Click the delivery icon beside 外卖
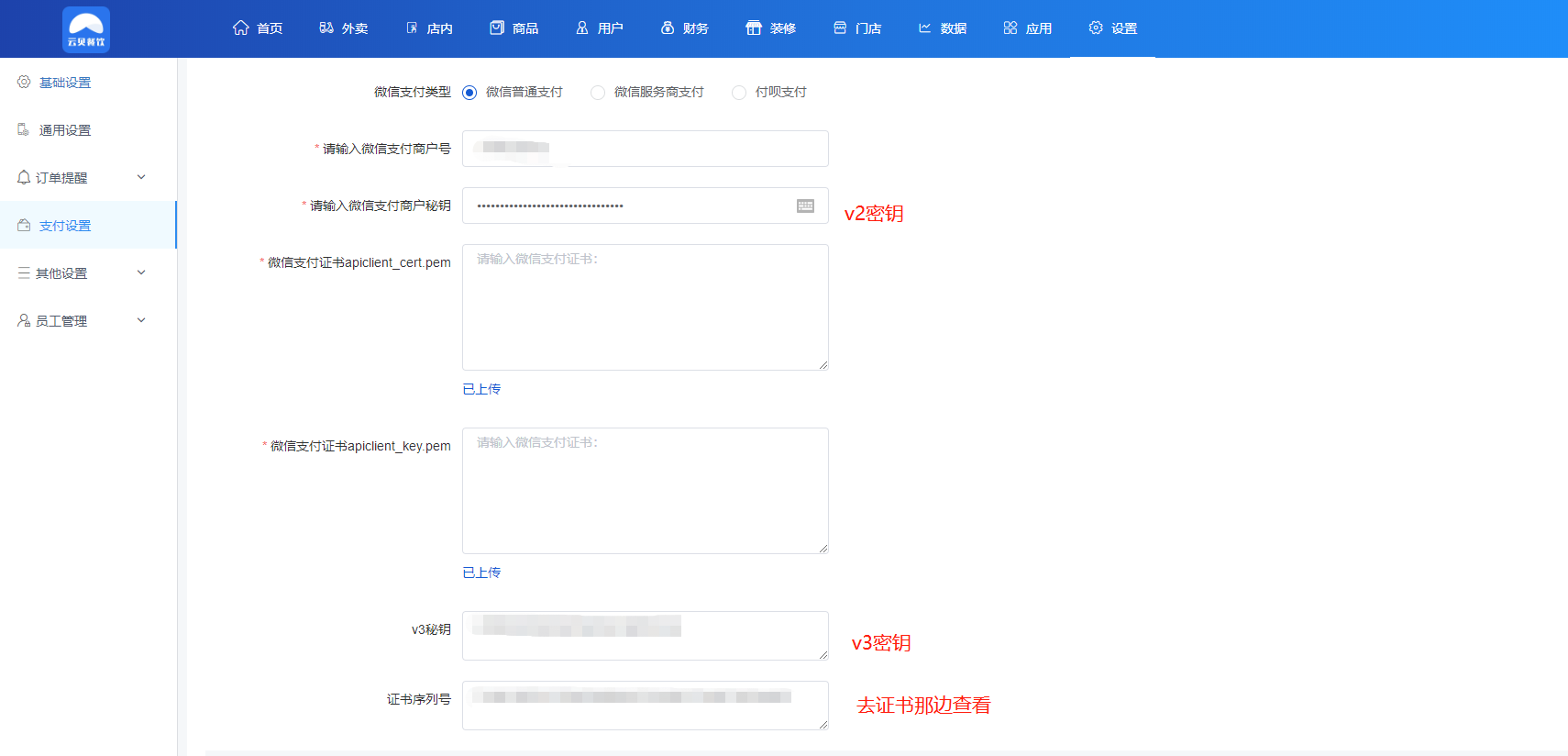Image resolution: width=1568 pixels, height=756 pixels. click(326, 28)
